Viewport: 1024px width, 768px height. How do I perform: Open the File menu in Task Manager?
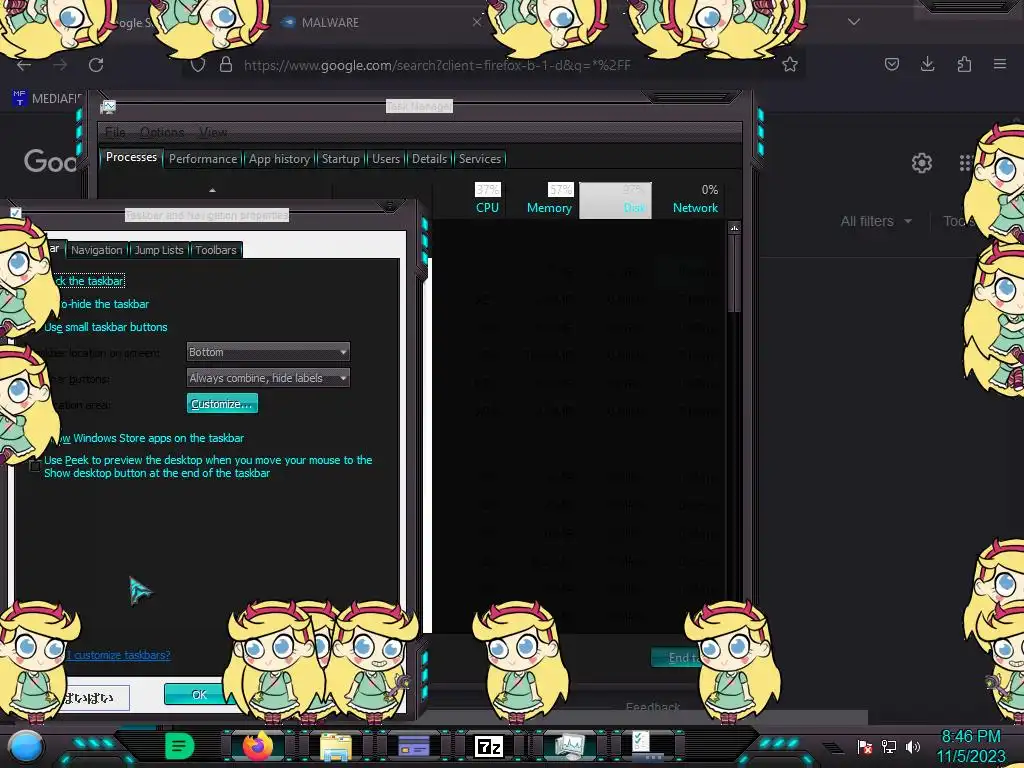tap(116, 132)
